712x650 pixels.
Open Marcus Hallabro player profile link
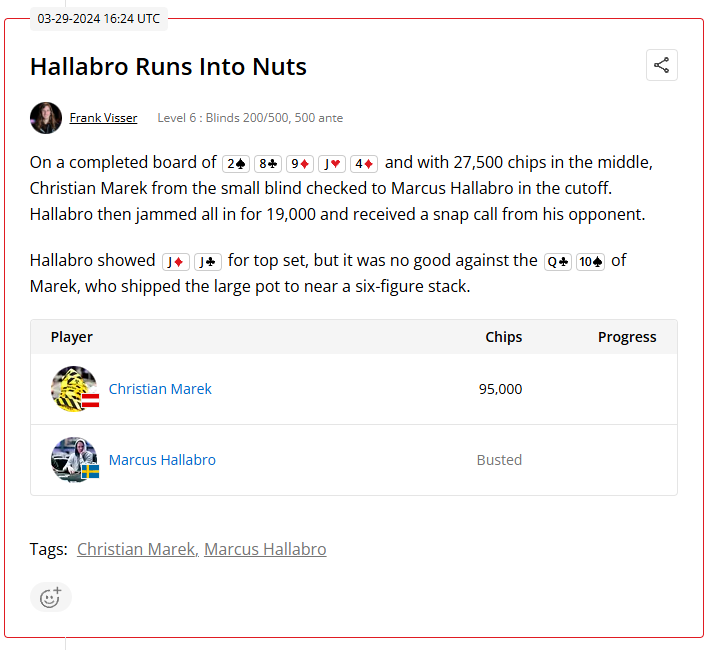[x=162, y=460]
